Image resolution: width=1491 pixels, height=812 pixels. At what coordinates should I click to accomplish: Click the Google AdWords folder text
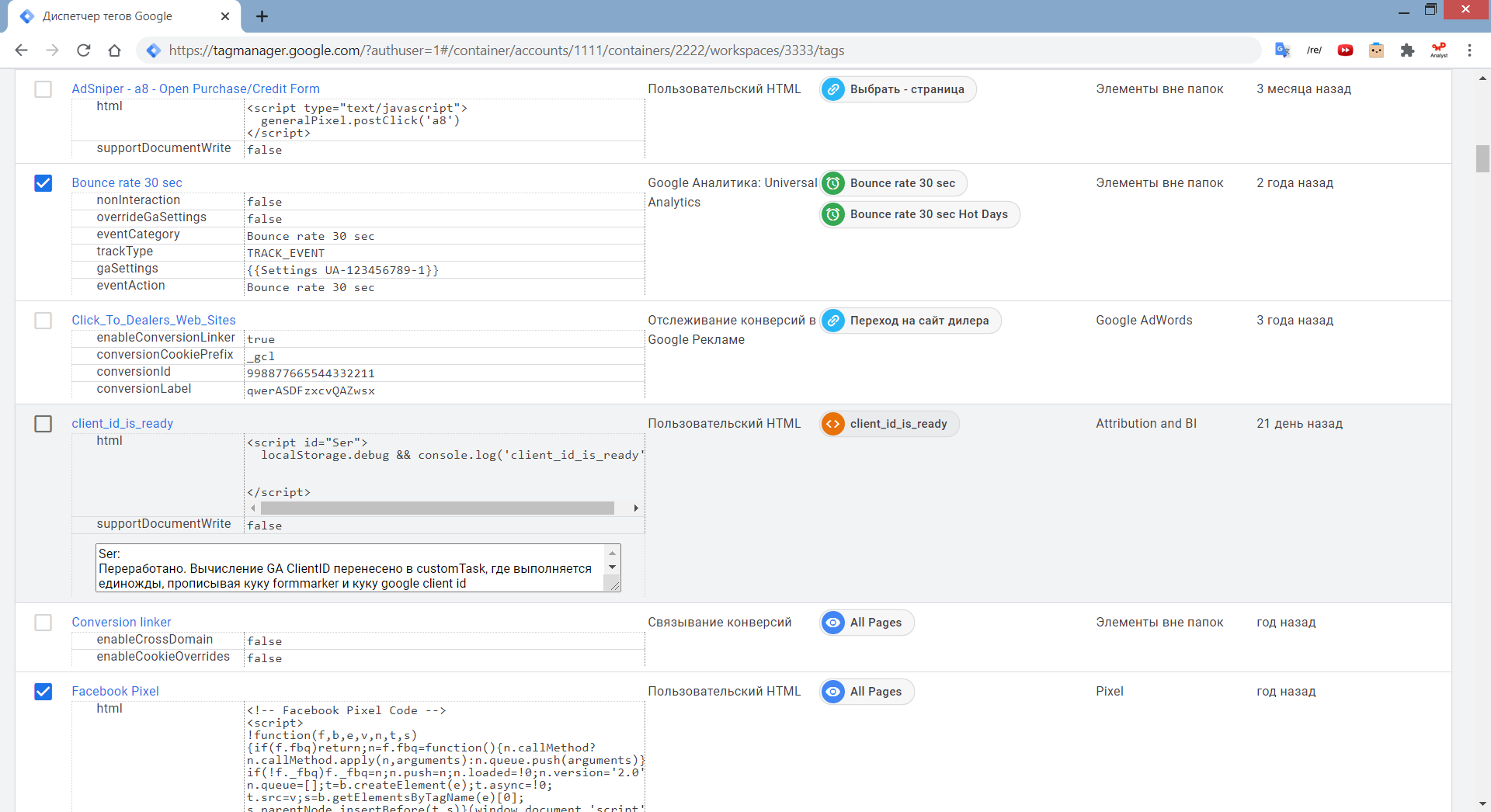coord(1144,321)
